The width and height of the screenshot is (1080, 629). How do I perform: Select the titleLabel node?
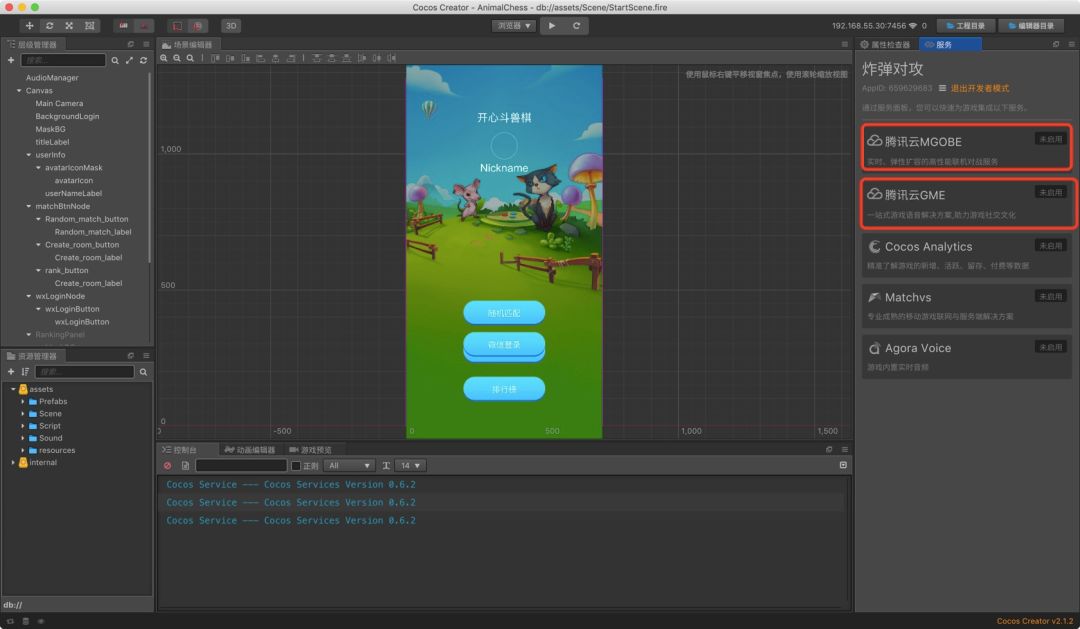[x=52, y=142]
